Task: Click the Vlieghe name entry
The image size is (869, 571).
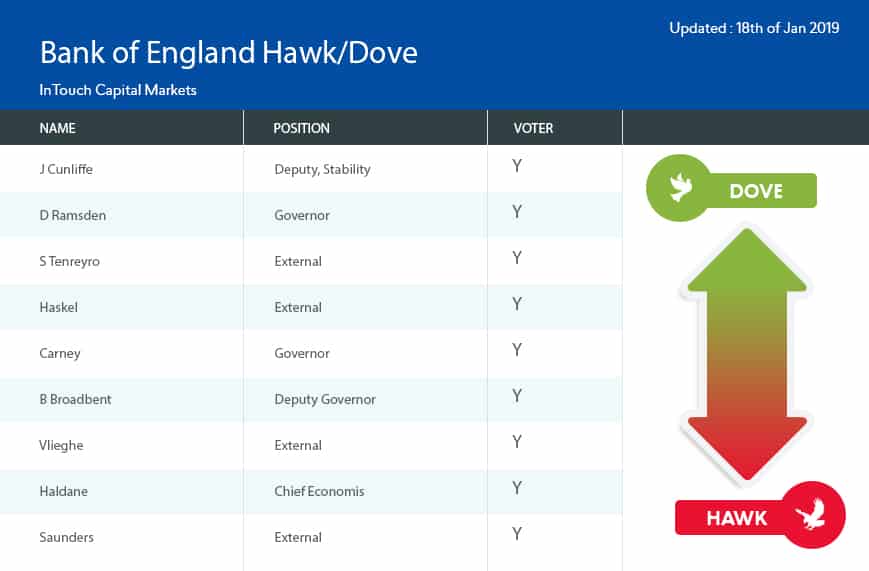Action: [x=61, y=445]
